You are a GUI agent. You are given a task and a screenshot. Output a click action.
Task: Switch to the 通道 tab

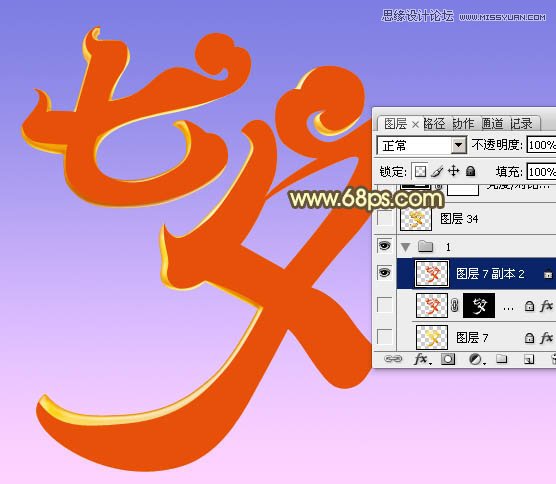492,124
